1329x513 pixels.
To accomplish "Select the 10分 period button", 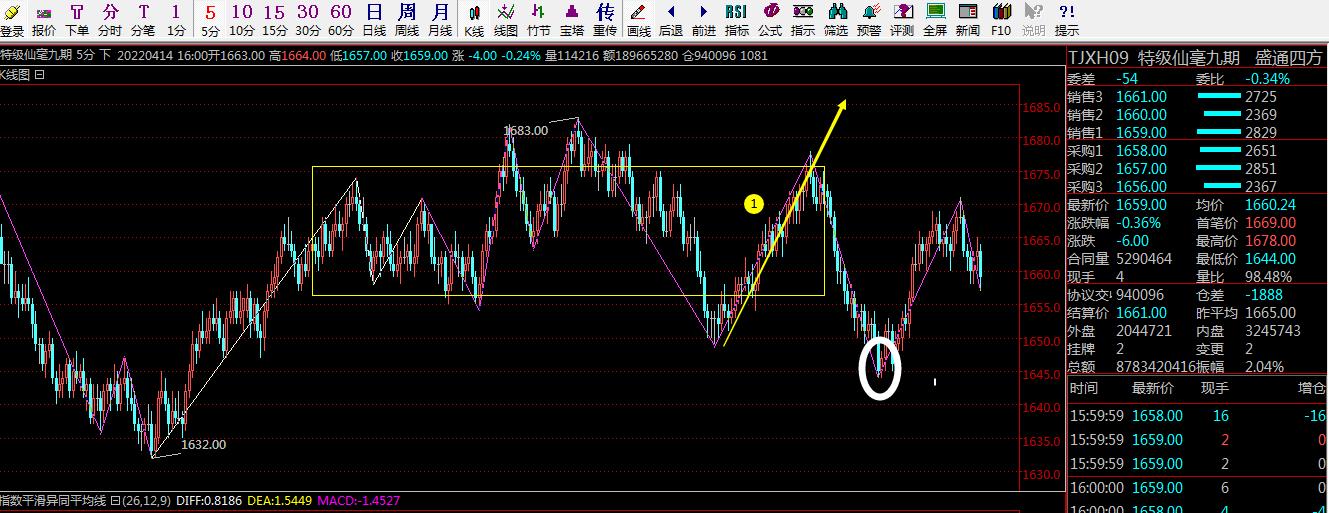I will pos(241,19).
